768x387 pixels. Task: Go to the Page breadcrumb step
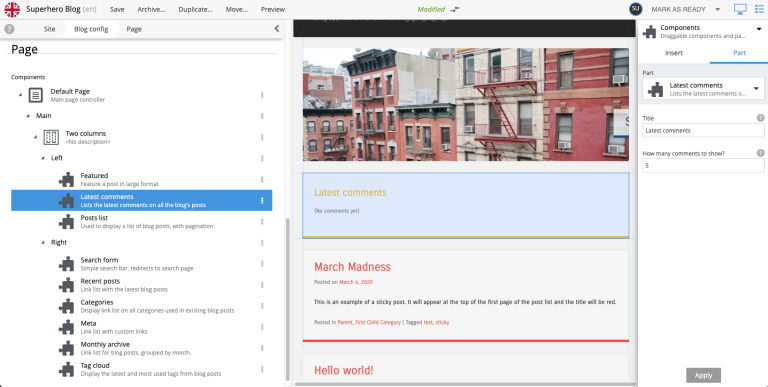coord(134,29)
